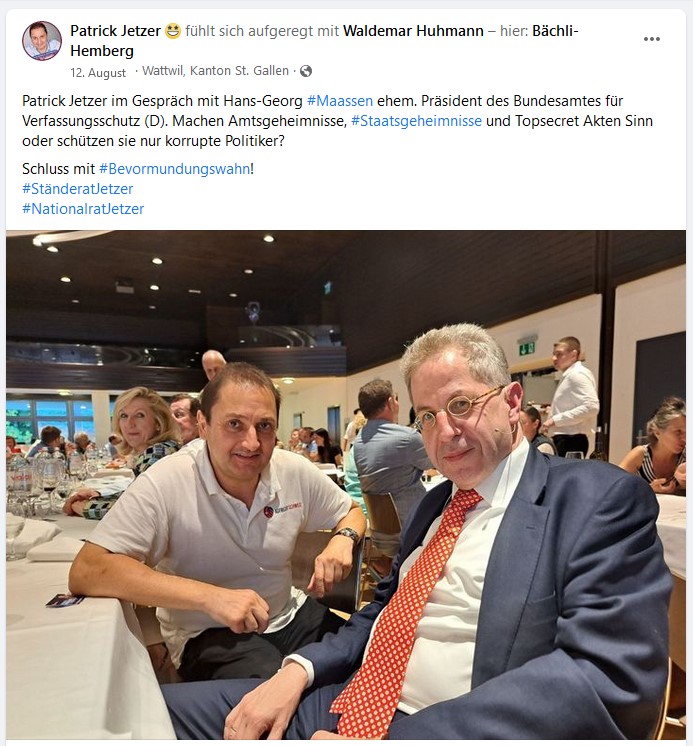This screenshot has width=693, height=746.
Task: Follow the #NationalratJetzer hashtag
Action: tap(83, 209)
